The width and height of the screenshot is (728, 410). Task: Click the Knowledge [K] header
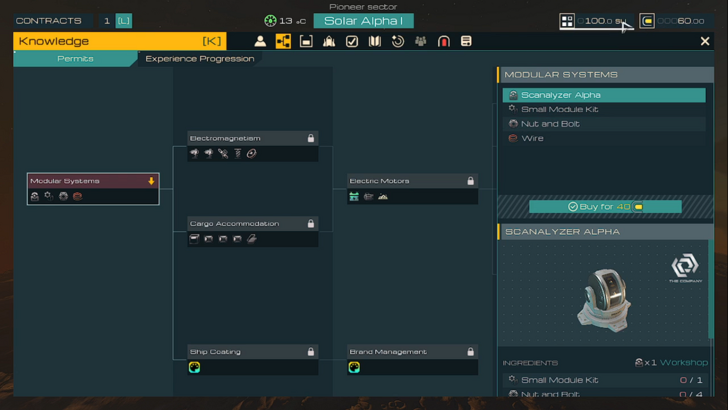tap(120, 41)
